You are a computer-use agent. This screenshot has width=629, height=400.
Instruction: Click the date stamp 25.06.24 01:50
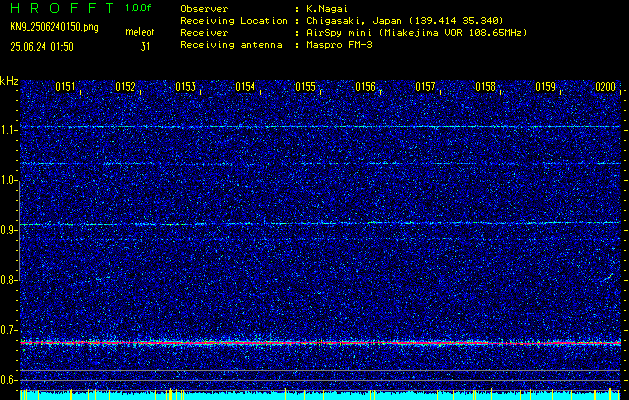point(42,47)
